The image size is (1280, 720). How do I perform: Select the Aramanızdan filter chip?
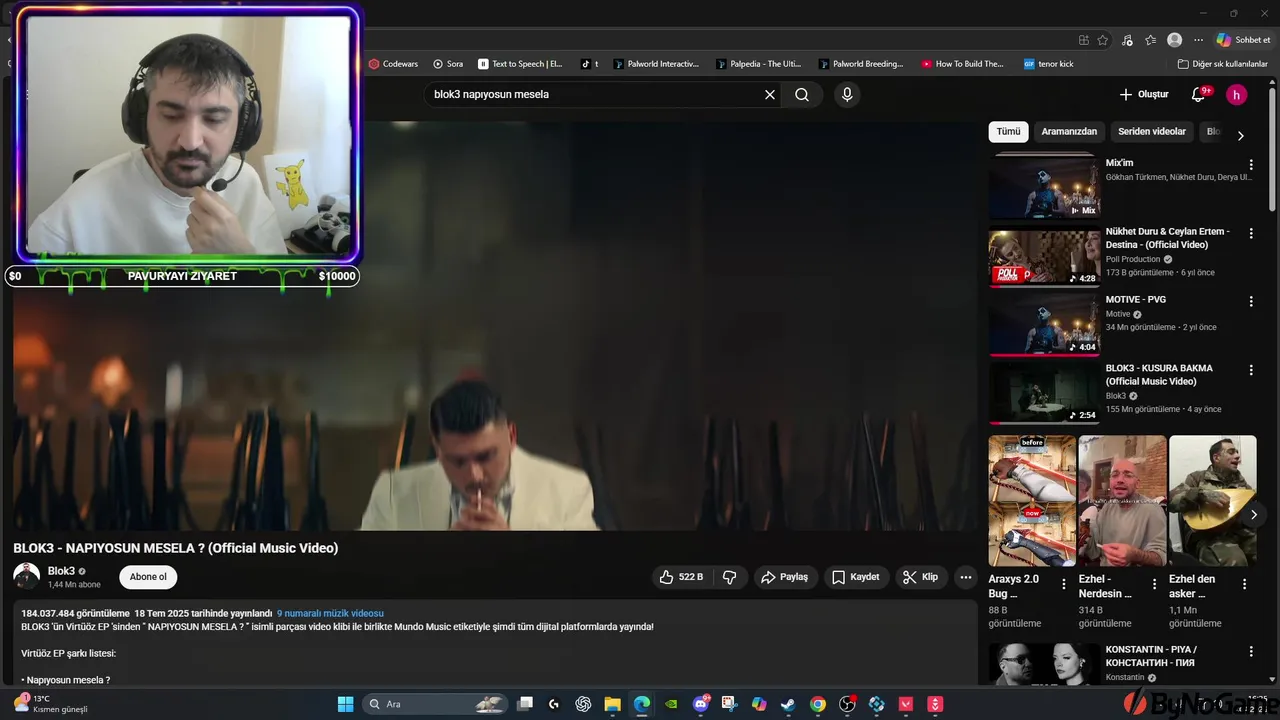click(x=1069, y=132)
